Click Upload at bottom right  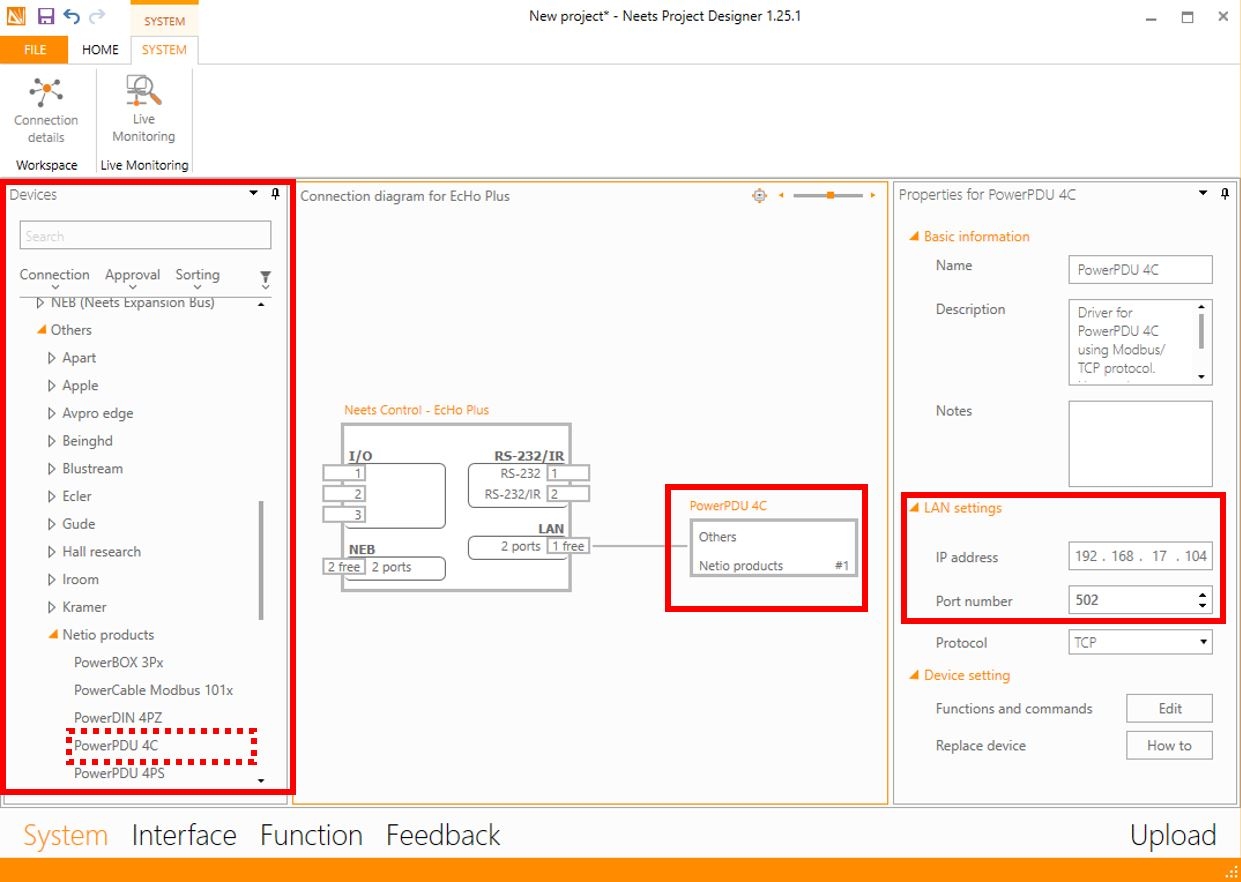tap(1173, 835)
